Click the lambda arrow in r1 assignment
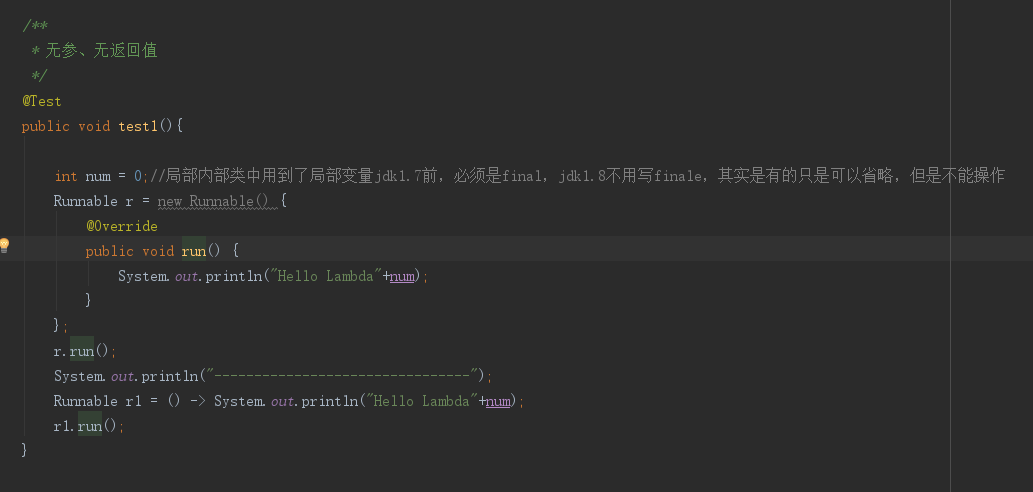The height and width of the screenshot is (492, 1033). pyautogui.click(x=198, y=401)
